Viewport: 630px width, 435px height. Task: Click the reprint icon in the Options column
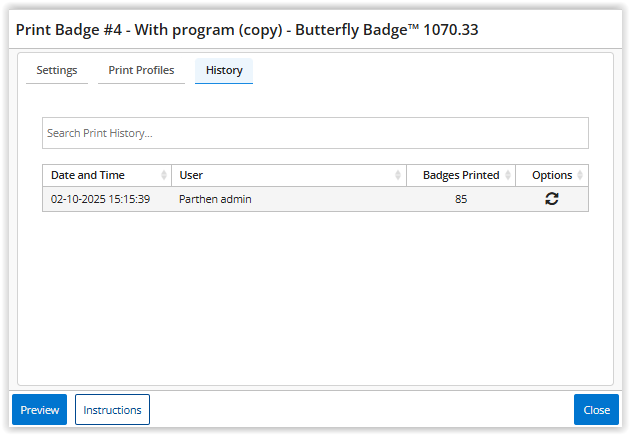tap(551, 199)
